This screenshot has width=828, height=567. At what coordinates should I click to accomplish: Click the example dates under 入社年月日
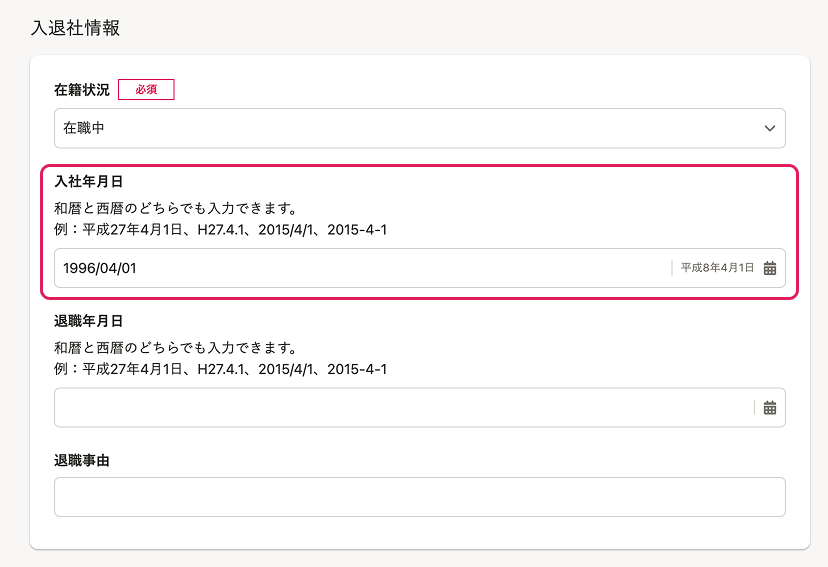(x=221, y=230)
